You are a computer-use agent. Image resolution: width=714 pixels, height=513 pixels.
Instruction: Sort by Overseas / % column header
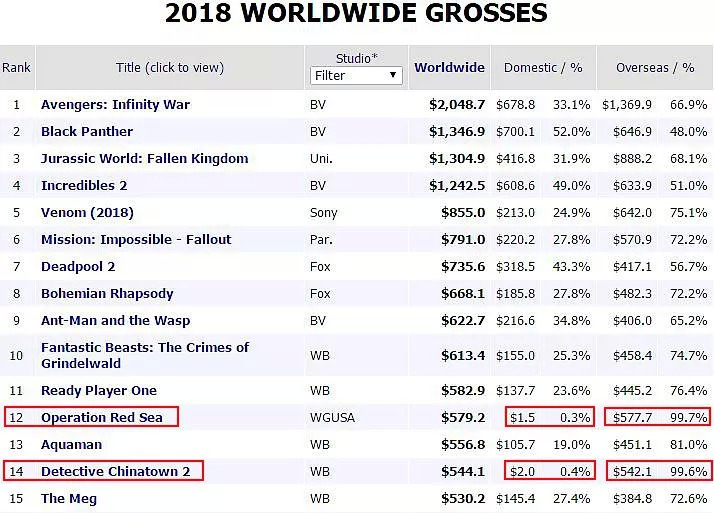(x=655, y=68)
